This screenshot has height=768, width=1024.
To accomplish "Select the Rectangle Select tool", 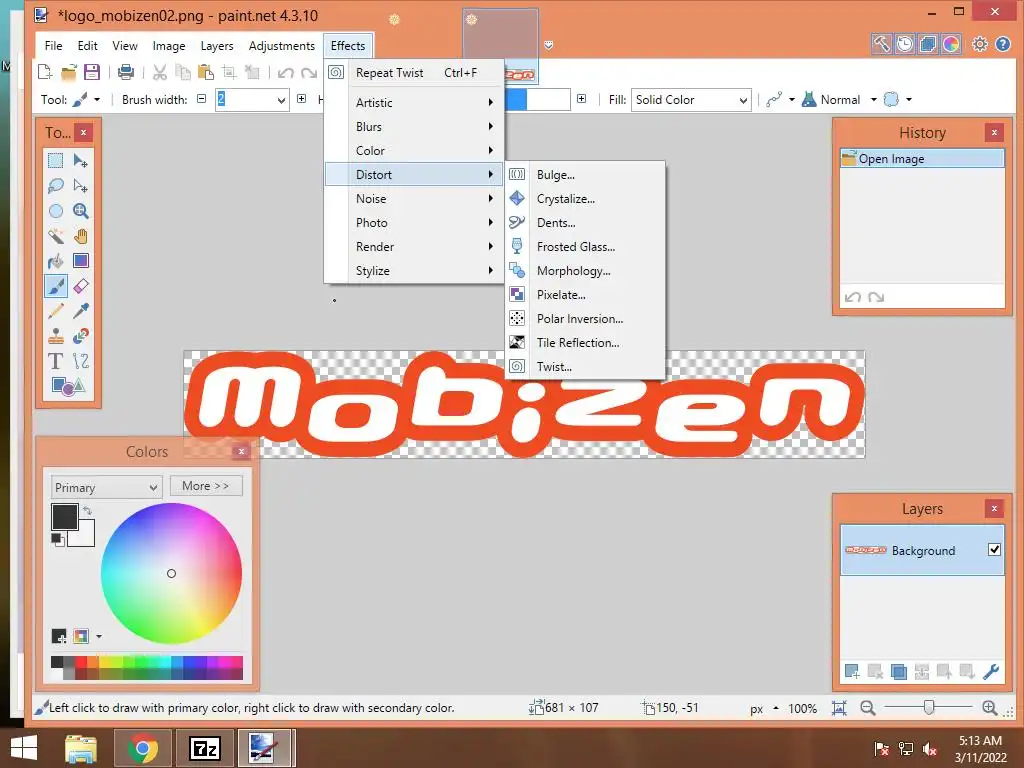I will pyautogui.click(x=56, y=161).
